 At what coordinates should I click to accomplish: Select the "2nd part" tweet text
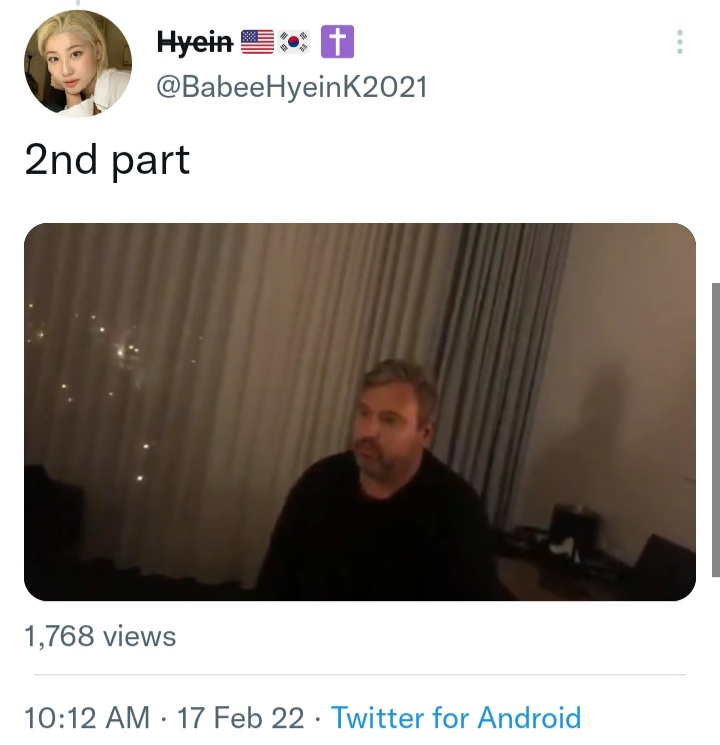107,160
